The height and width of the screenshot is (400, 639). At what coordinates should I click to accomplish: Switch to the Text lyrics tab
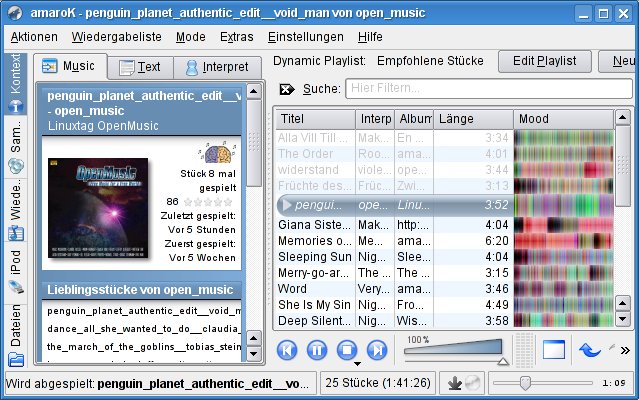(141, 67)
